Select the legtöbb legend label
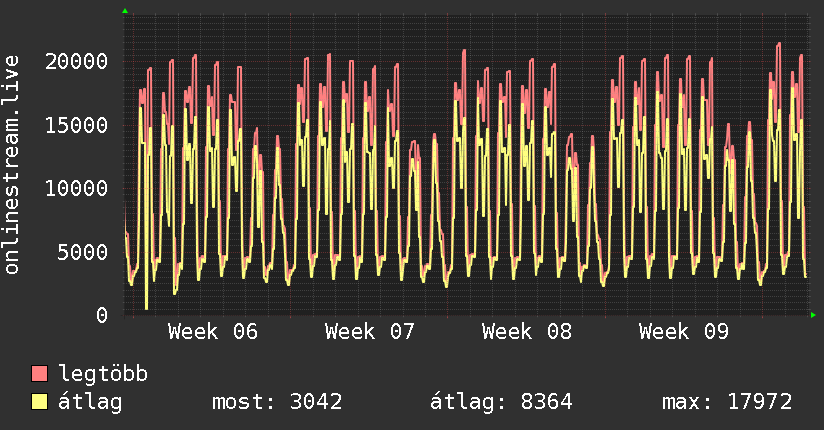Screen dimensions: 824x430 [x=103, y=374]
